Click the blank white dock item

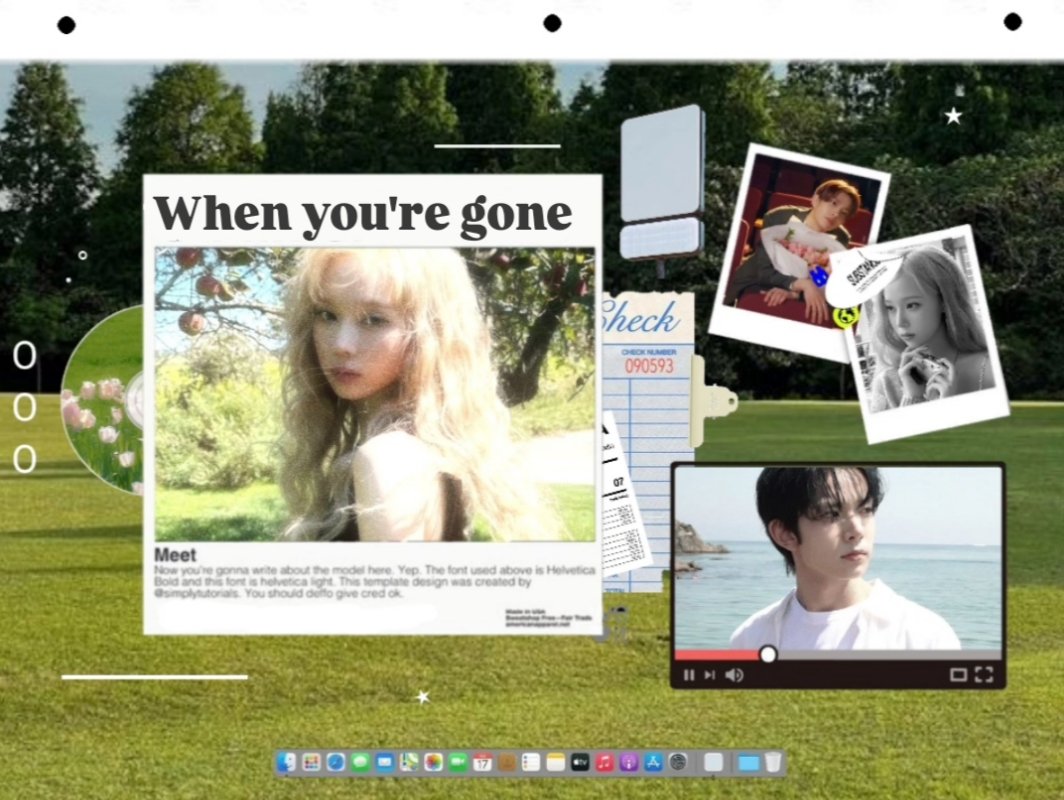click(x=713, y=762)
